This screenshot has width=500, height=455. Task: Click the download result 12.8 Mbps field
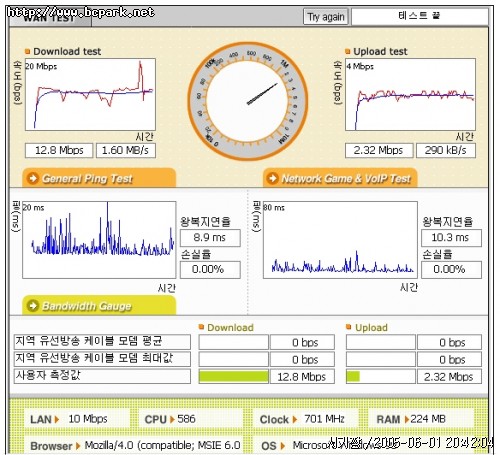59,150
